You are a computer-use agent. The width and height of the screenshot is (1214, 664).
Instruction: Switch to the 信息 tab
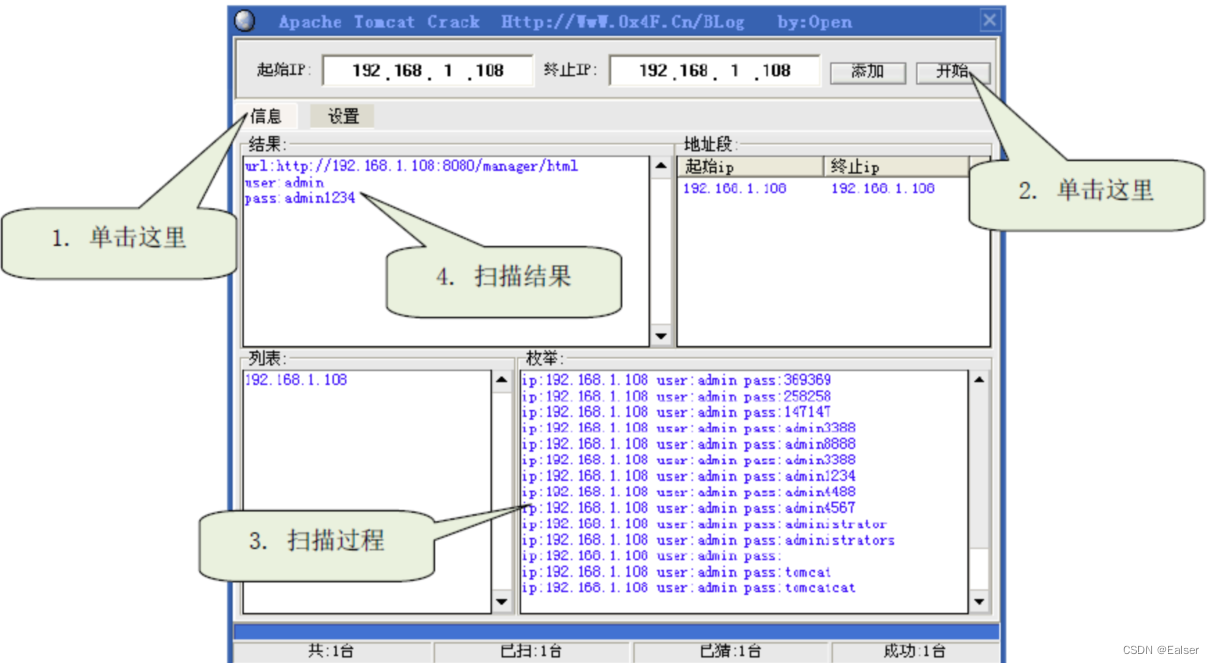[x=265, y=116]
